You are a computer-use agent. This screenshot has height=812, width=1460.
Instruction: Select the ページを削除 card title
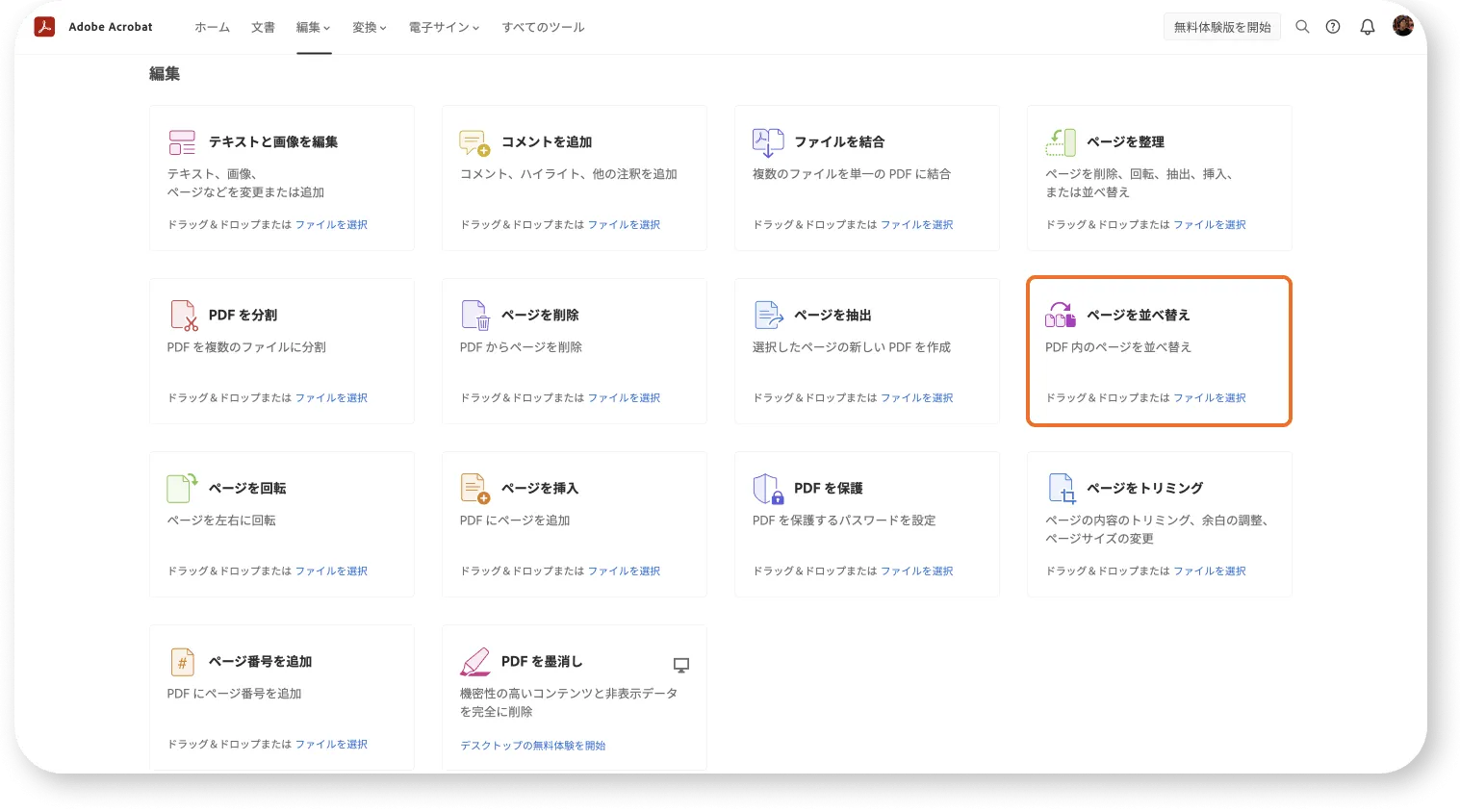pyautogui.click(x=540, y=316)
